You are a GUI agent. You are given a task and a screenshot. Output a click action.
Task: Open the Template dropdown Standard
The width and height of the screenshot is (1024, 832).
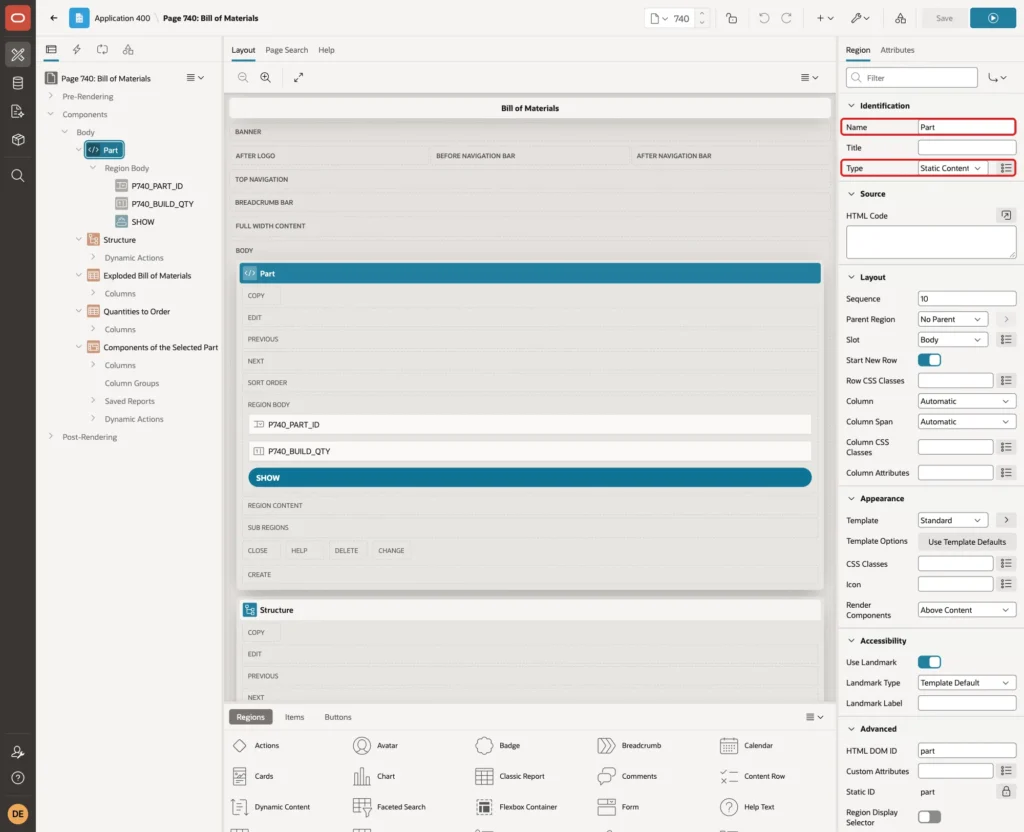pos(952,520)
